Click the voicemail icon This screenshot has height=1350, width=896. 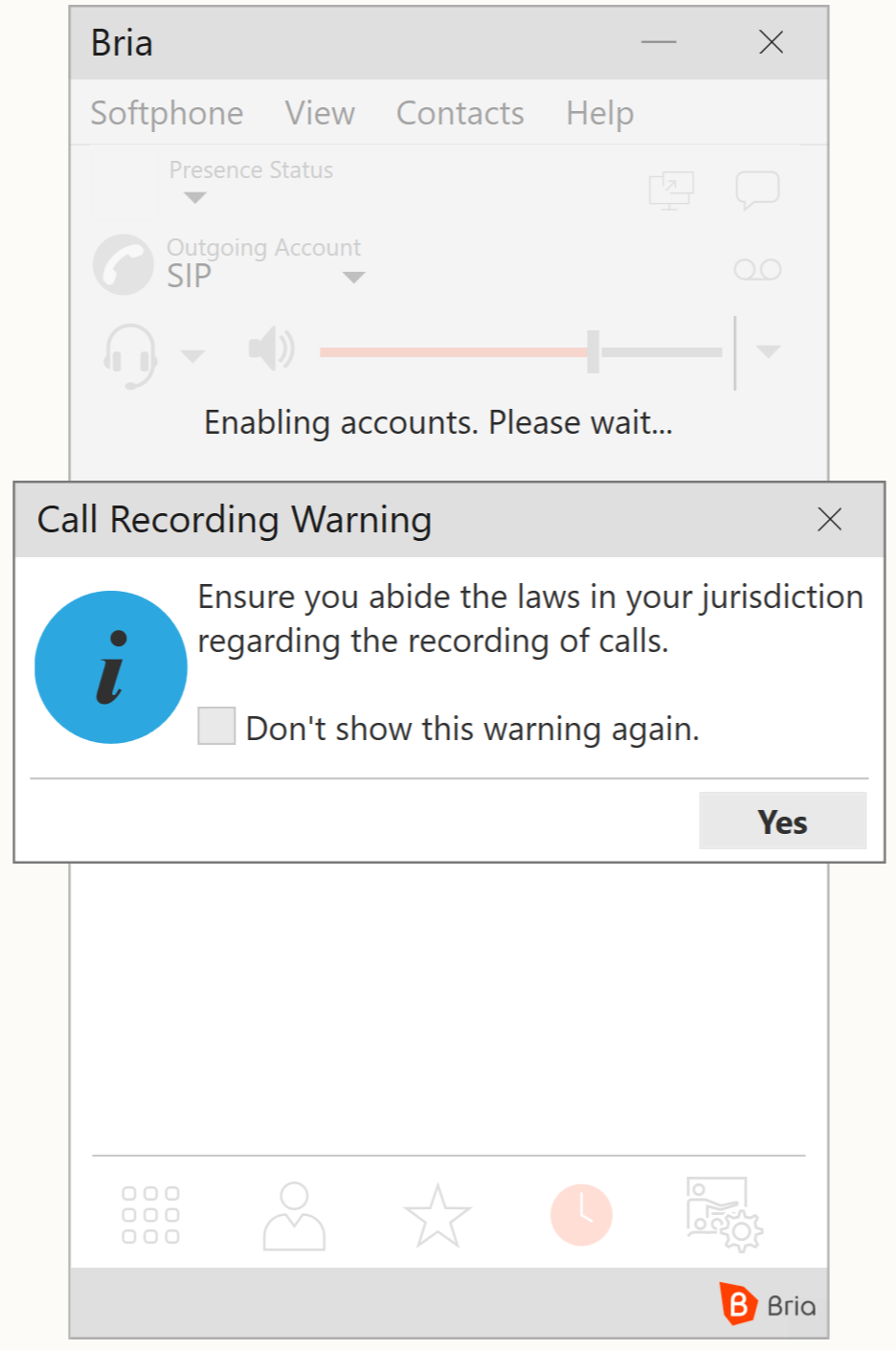tap(757, 270)
